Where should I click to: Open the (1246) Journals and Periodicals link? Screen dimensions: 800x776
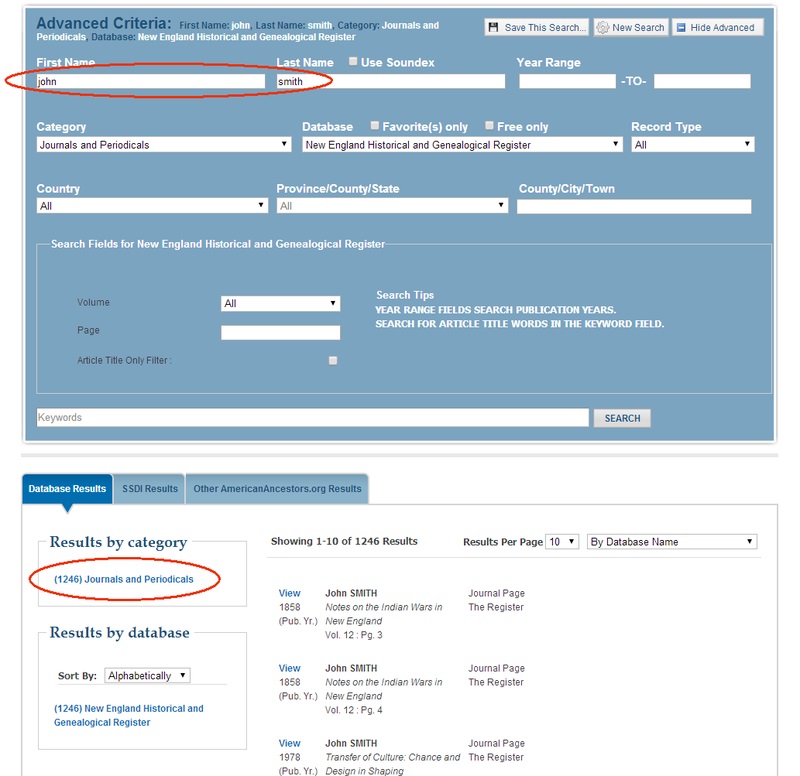tap(124, 579)
